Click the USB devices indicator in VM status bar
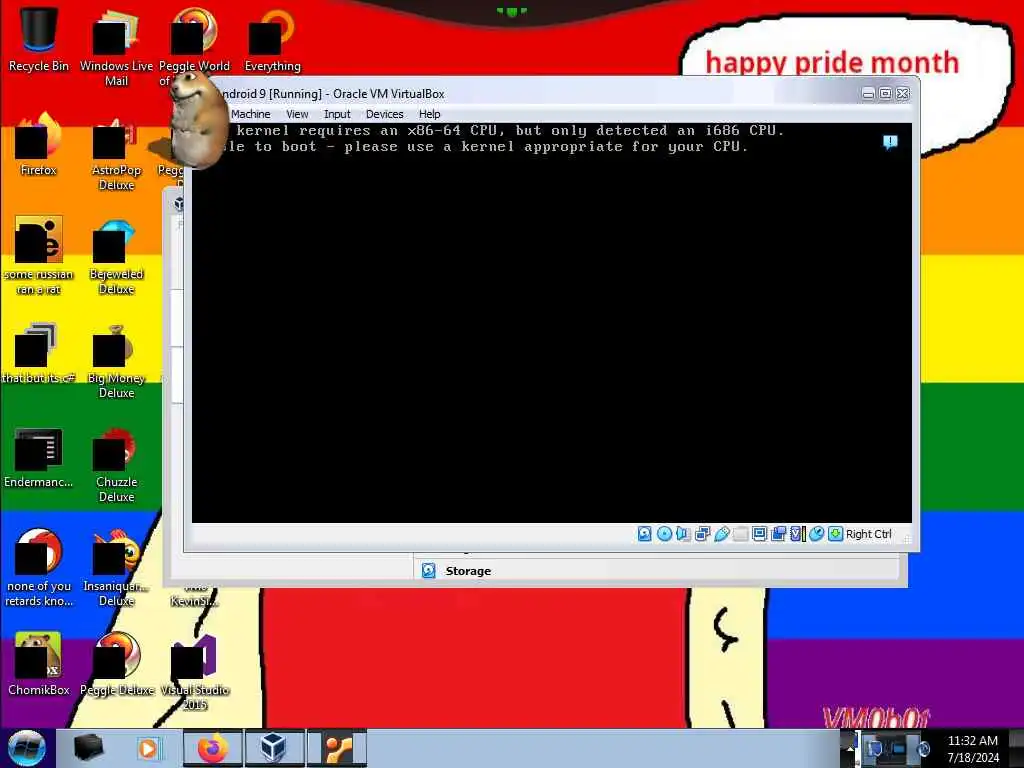This screenshot has width=1024, height=768. (x=722, y=534)
